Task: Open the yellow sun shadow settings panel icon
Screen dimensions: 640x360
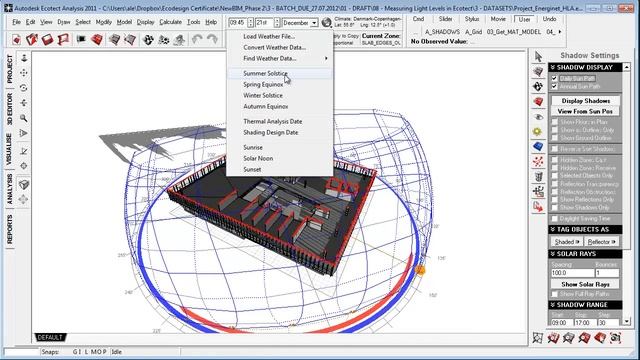Action: pos(538,131)
